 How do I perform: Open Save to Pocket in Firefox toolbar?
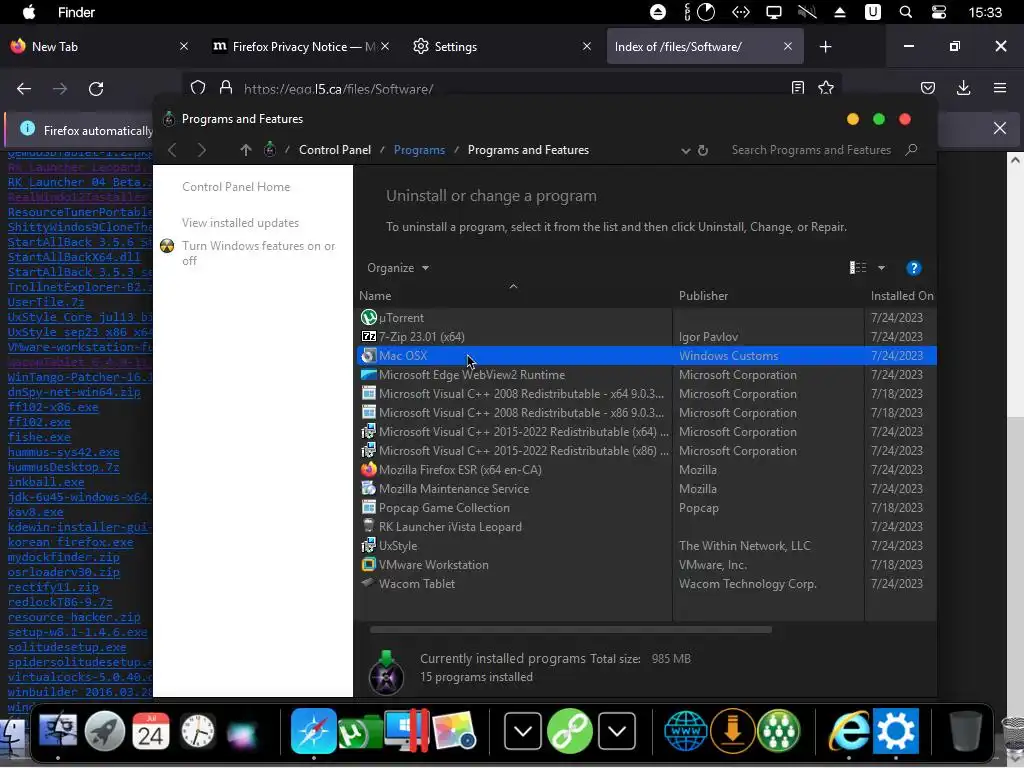[928, 88]
